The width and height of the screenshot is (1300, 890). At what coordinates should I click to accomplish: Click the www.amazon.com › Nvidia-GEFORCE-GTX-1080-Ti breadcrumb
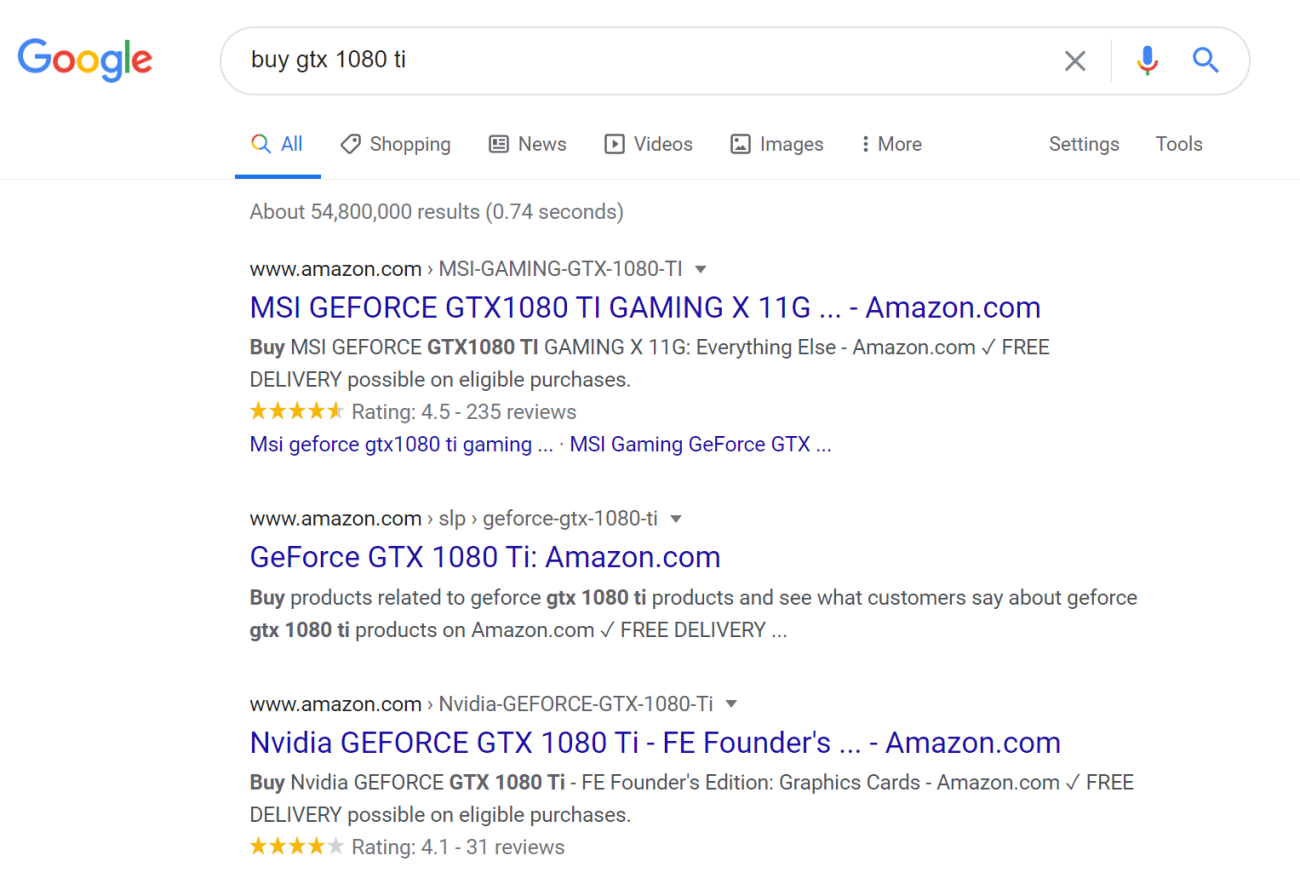[481, 704]
